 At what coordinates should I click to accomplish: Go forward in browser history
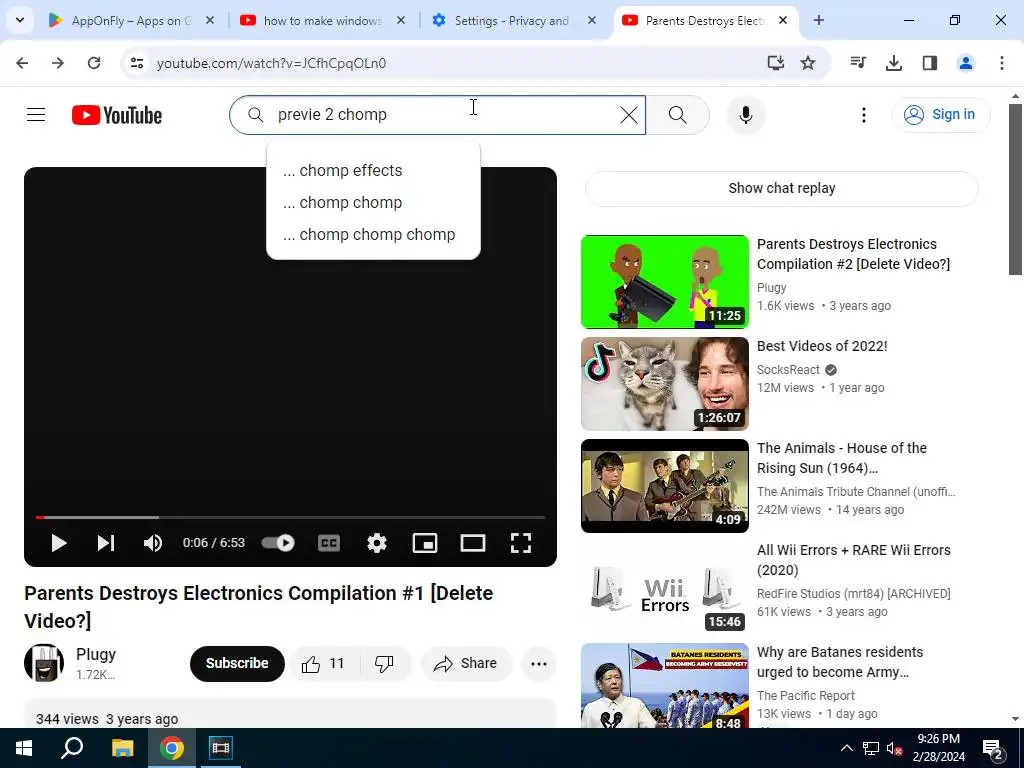tap(58, 63)
